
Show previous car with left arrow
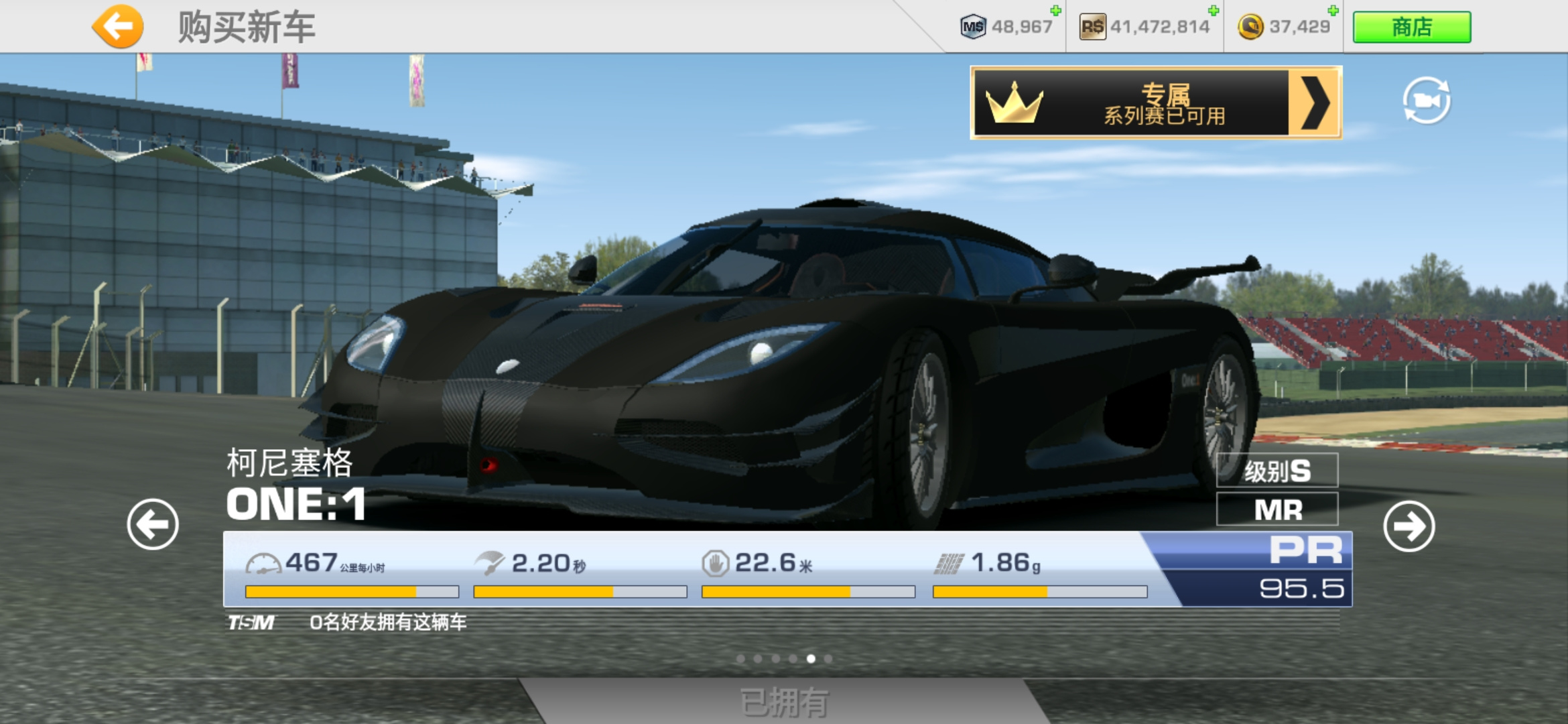tap(153, 524)
